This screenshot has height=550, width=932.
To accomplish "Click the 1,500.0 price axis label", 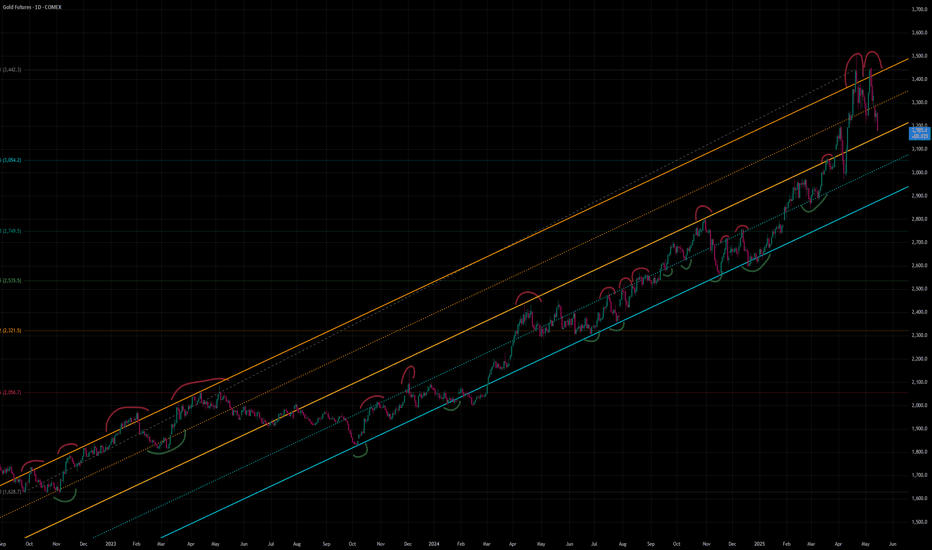I will tap(920, 522).
